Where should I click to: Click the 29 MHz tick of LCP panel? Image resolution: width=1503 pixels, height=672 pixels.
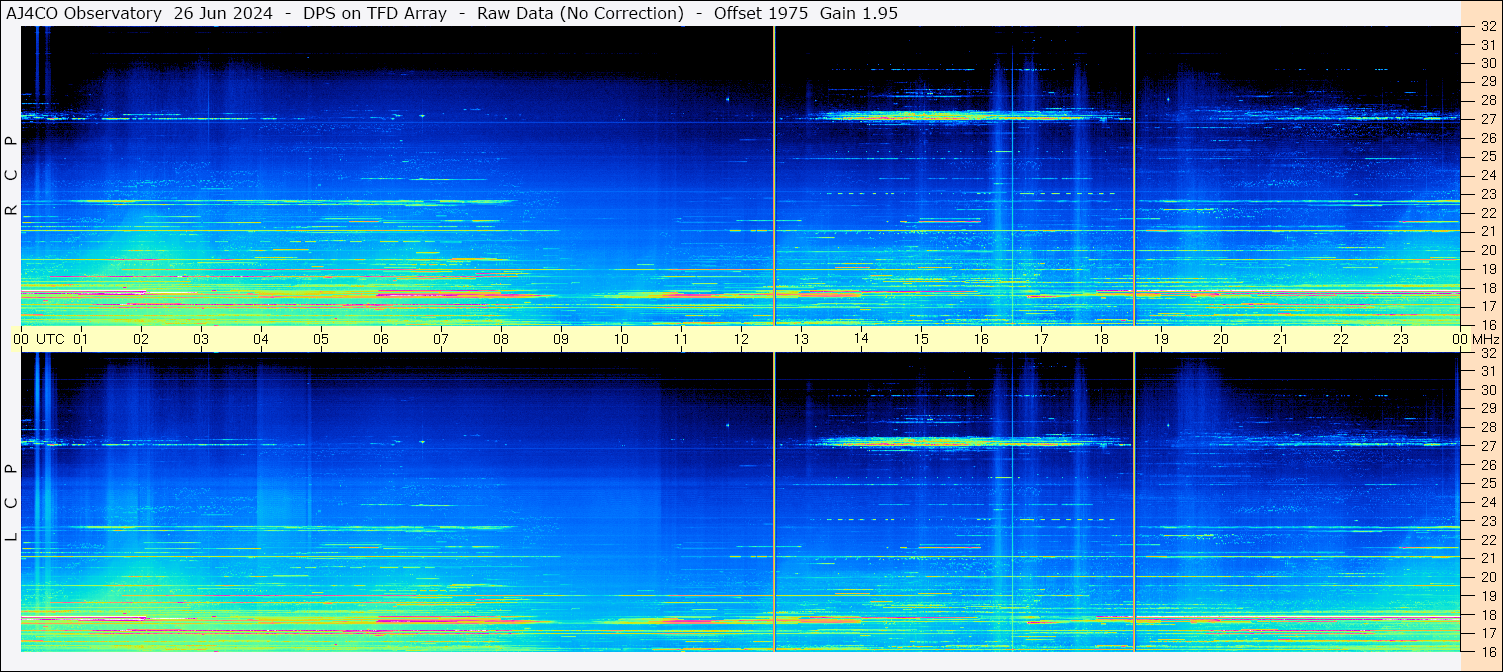[x=1488, y=408]
